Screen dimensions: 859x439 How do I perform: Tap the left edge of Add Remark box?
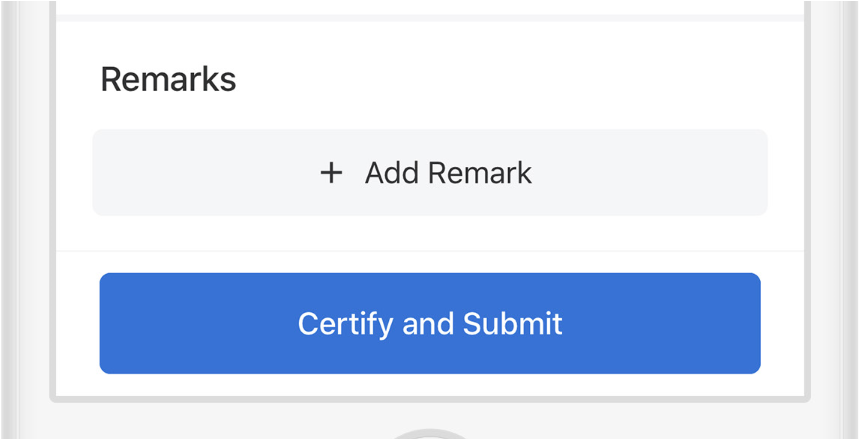(110, 173)
